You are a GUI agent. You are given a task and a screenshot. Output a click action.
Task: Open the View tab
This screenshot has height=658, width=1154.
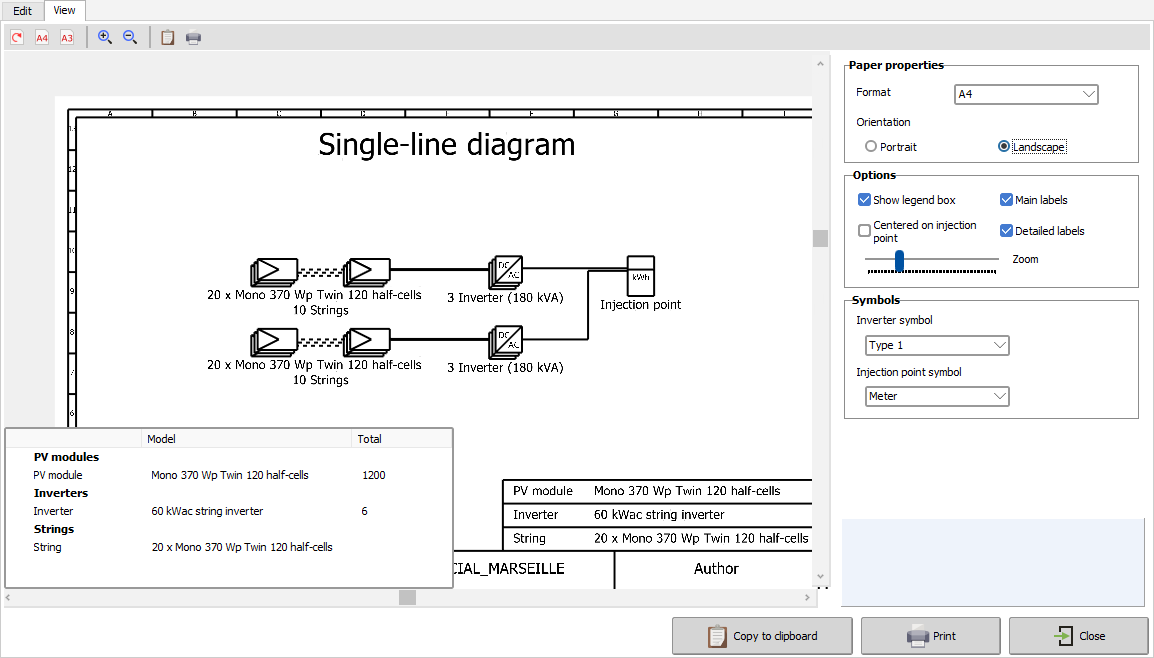point(64,10)
